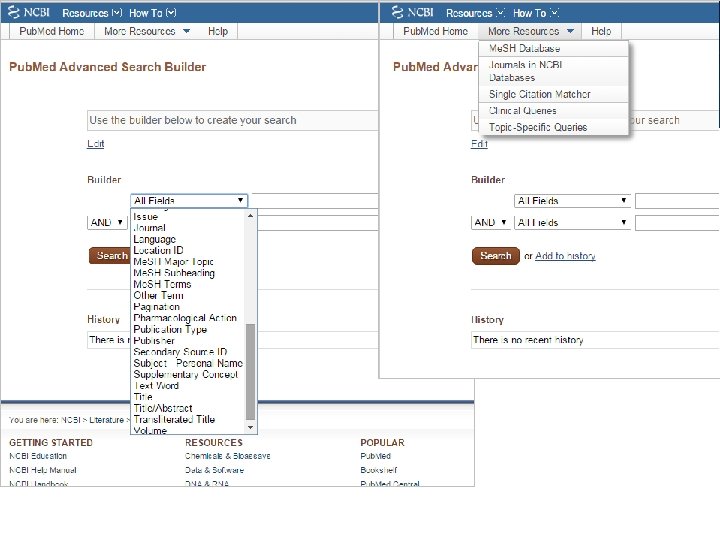
Task: Open Bookshelf link under Popular
Action: coord(379,470)
